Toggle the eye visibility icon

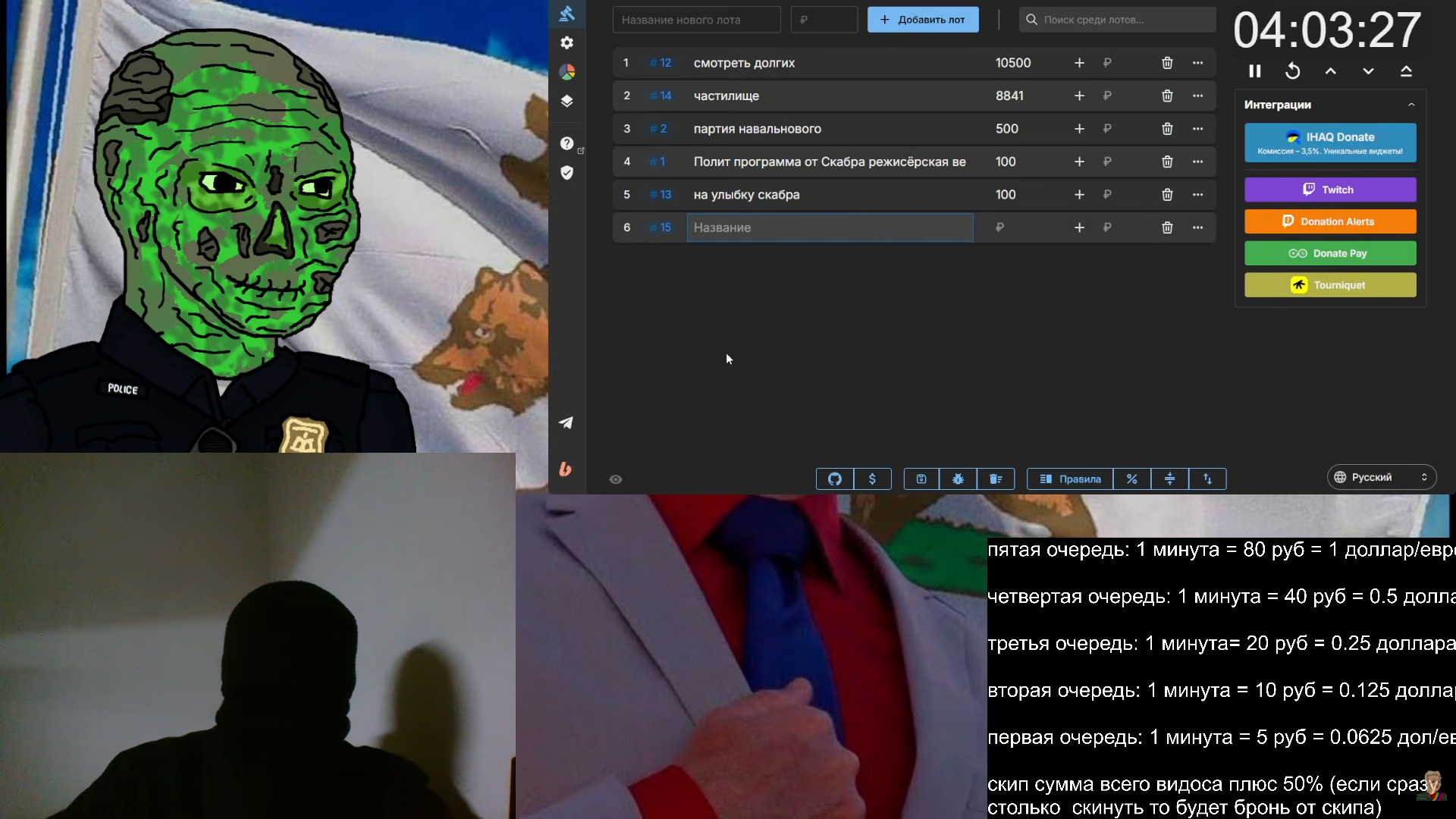pyautogui.click(x=616, y=479)
